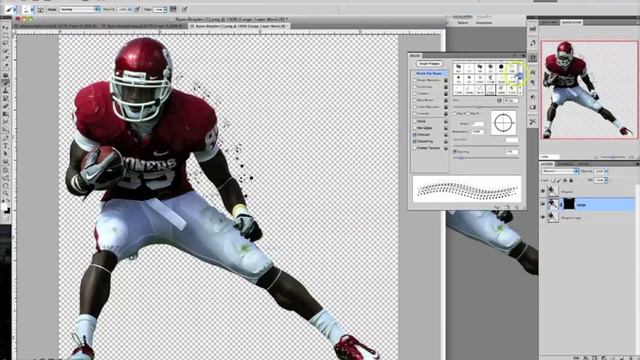Click the brush Size value field
The image size is (640, 360).
(511, 100)
